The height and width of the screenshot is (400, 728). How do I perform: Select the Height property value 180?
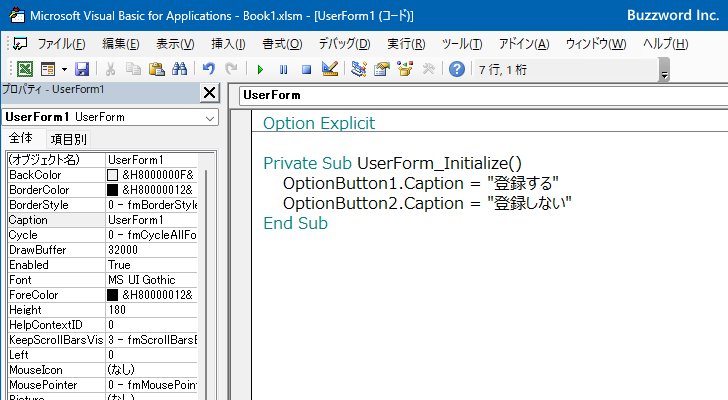[152, 310]
